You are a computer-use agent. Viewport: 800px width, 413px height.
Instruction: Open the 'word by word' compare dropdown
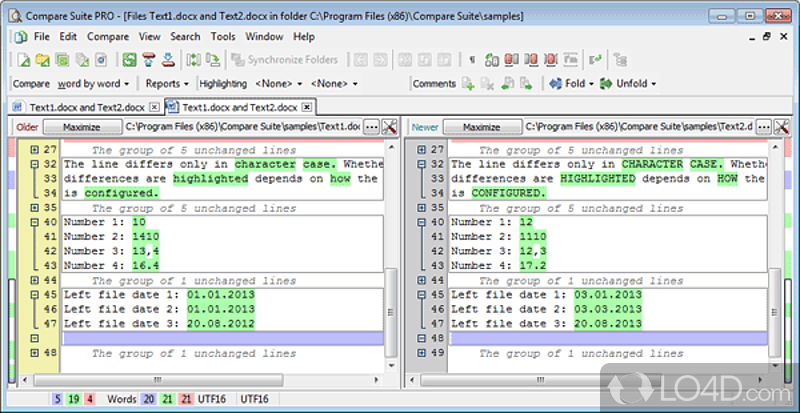click(x=93, y=84)
